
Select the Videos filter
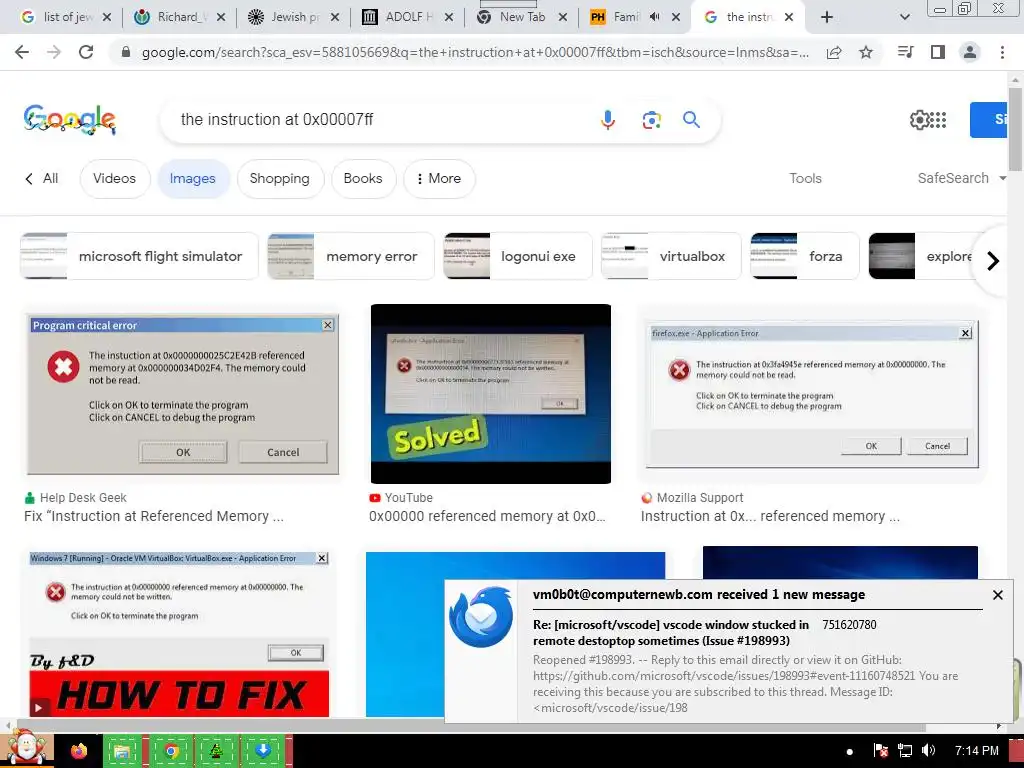pyautogui.click(x=114, y=178)
